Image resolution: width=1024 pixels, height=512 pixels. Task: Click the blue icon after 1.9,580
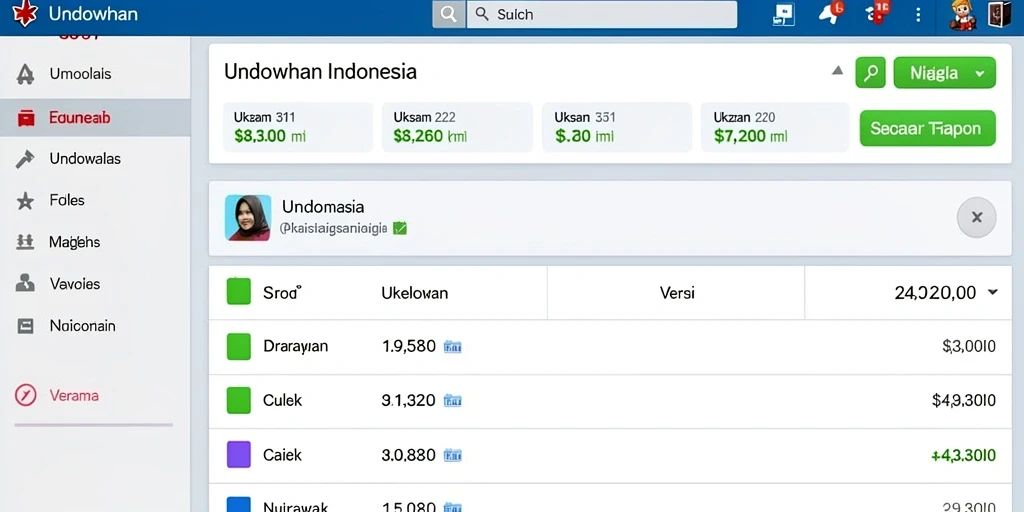[453, 347]
